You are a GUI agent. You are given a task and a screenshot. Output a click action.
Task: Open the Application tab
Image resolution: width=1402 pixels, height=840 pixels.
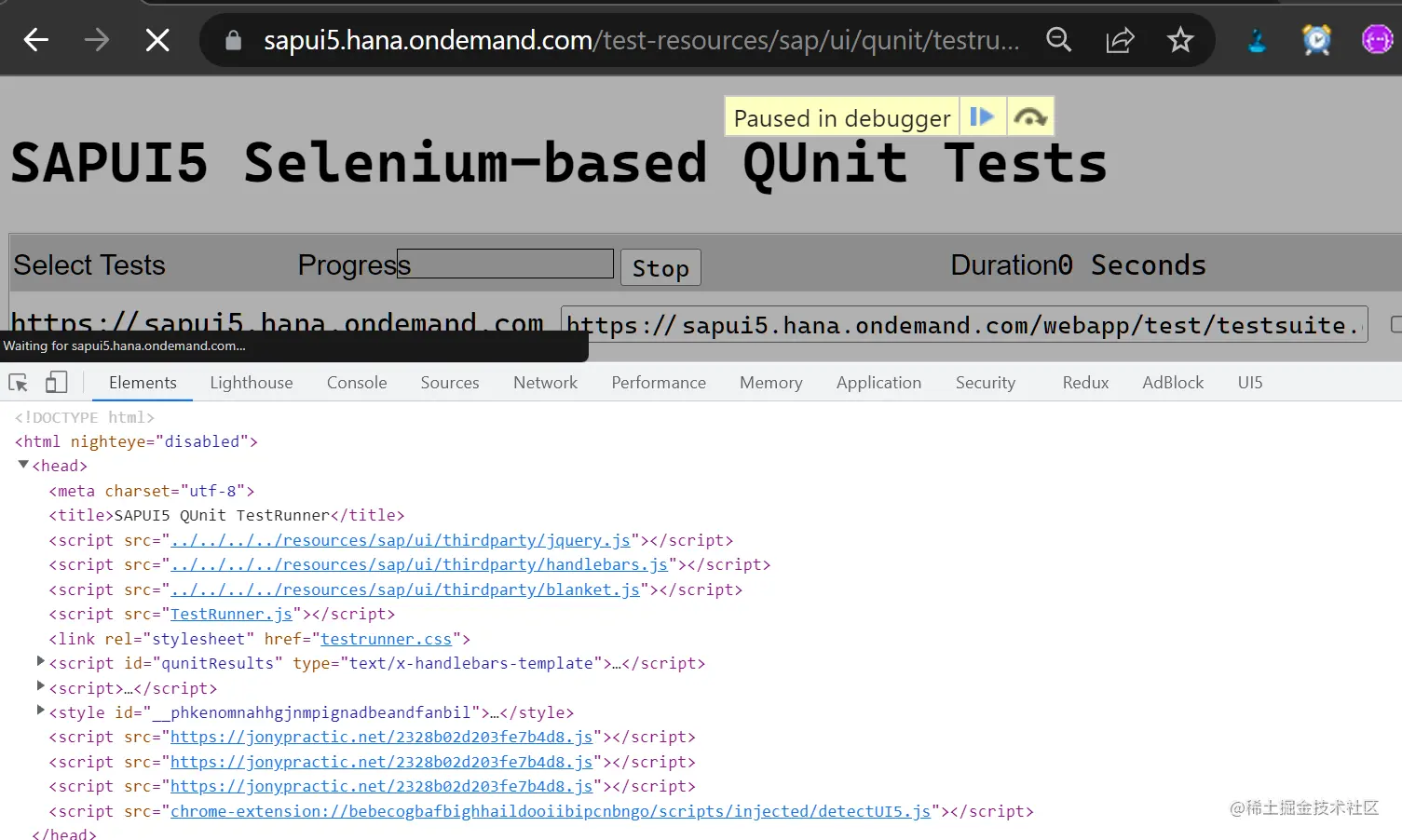(x=878, y=383)
